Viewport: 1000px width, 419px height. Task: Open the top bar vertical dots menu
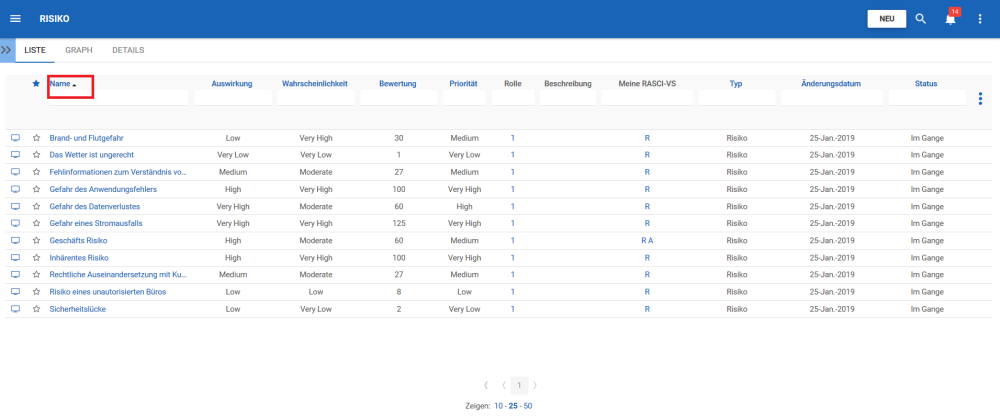tap(980, 19)
